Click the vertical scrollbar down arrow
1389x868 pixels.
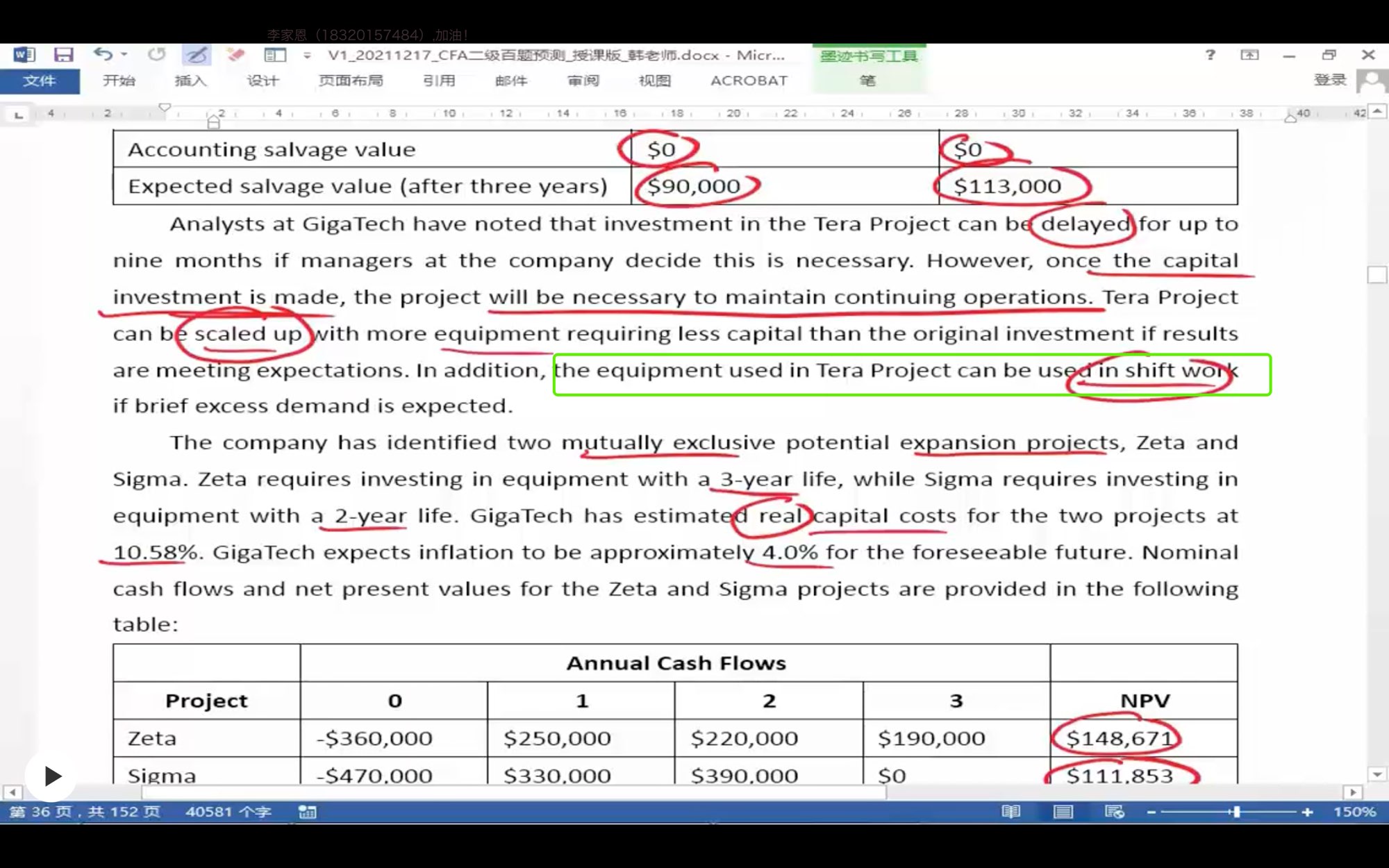[x=1377, y=774]
